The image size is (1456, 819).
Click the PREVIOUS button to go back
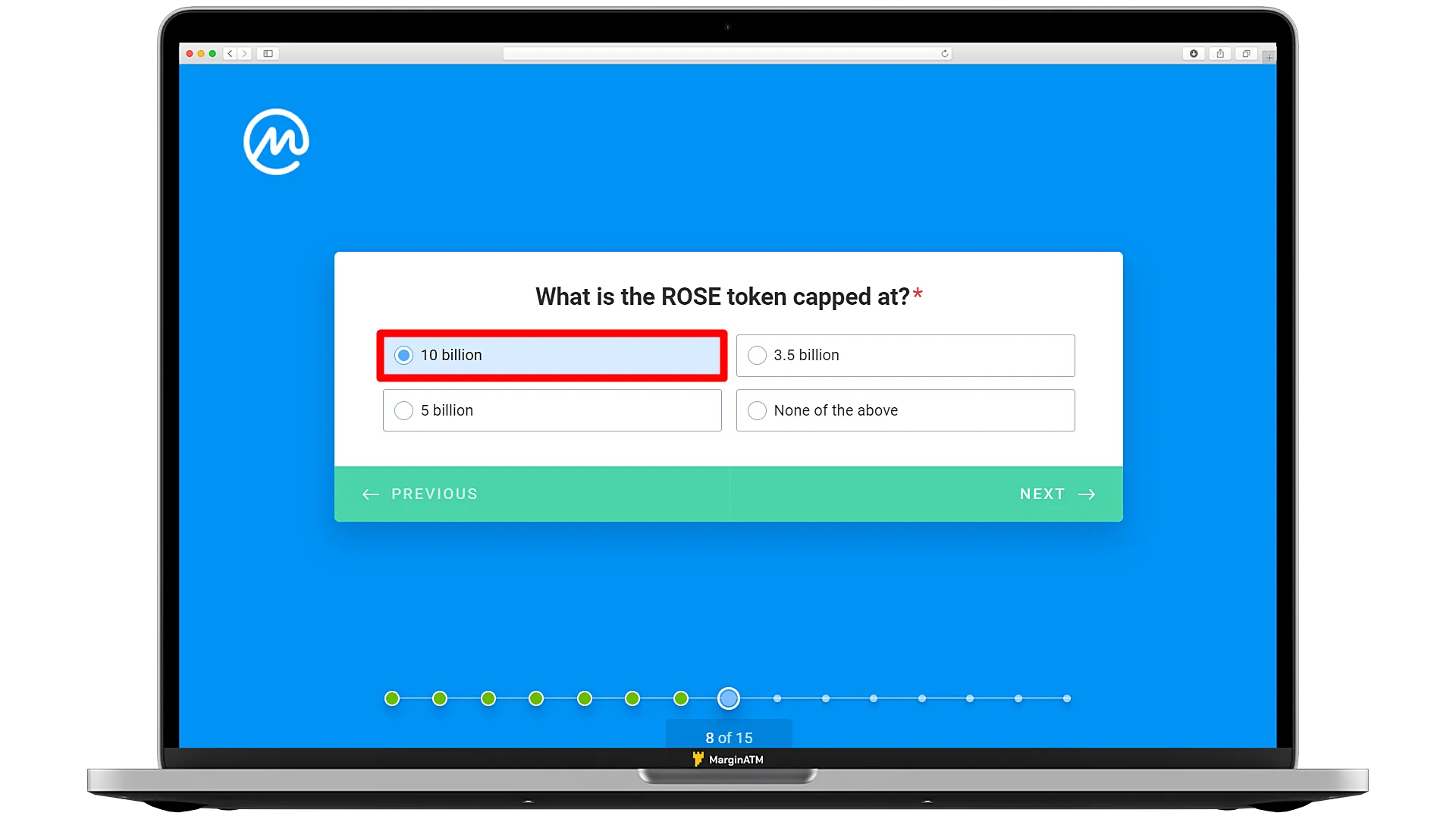[419, 493]
